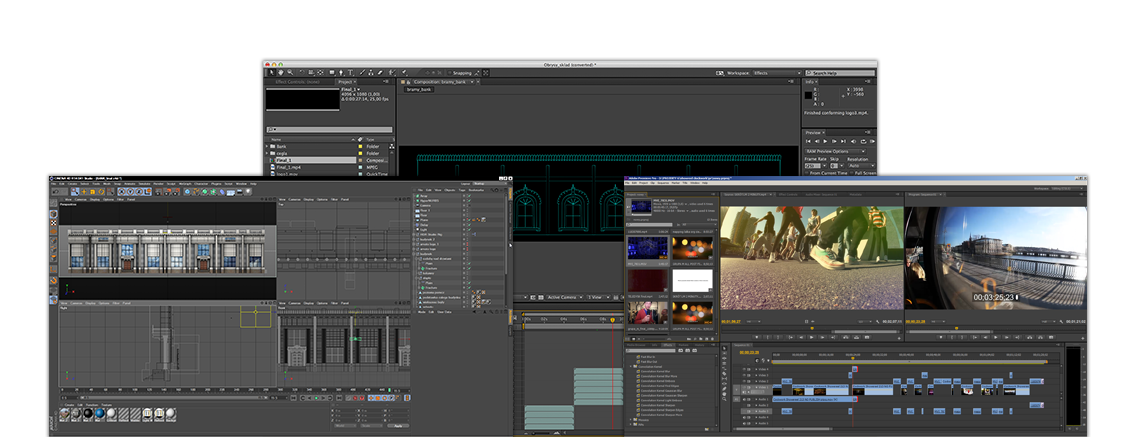Open Resolution Auto dropdown in Preview panel
1140x437 pixels.
[862, 166]
